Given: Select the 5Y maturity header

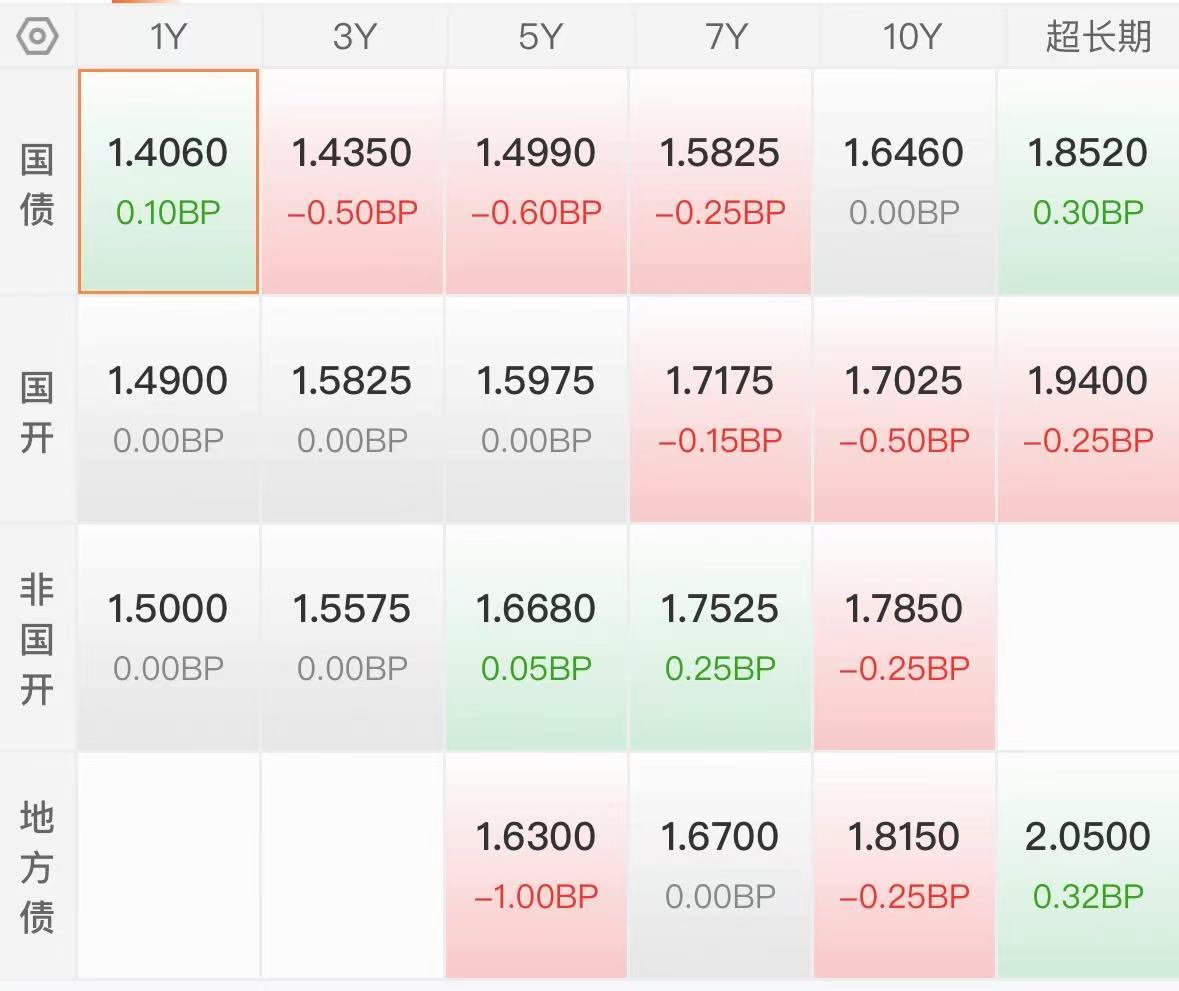Looking at the screenshot, I should [x=540, y=37].
